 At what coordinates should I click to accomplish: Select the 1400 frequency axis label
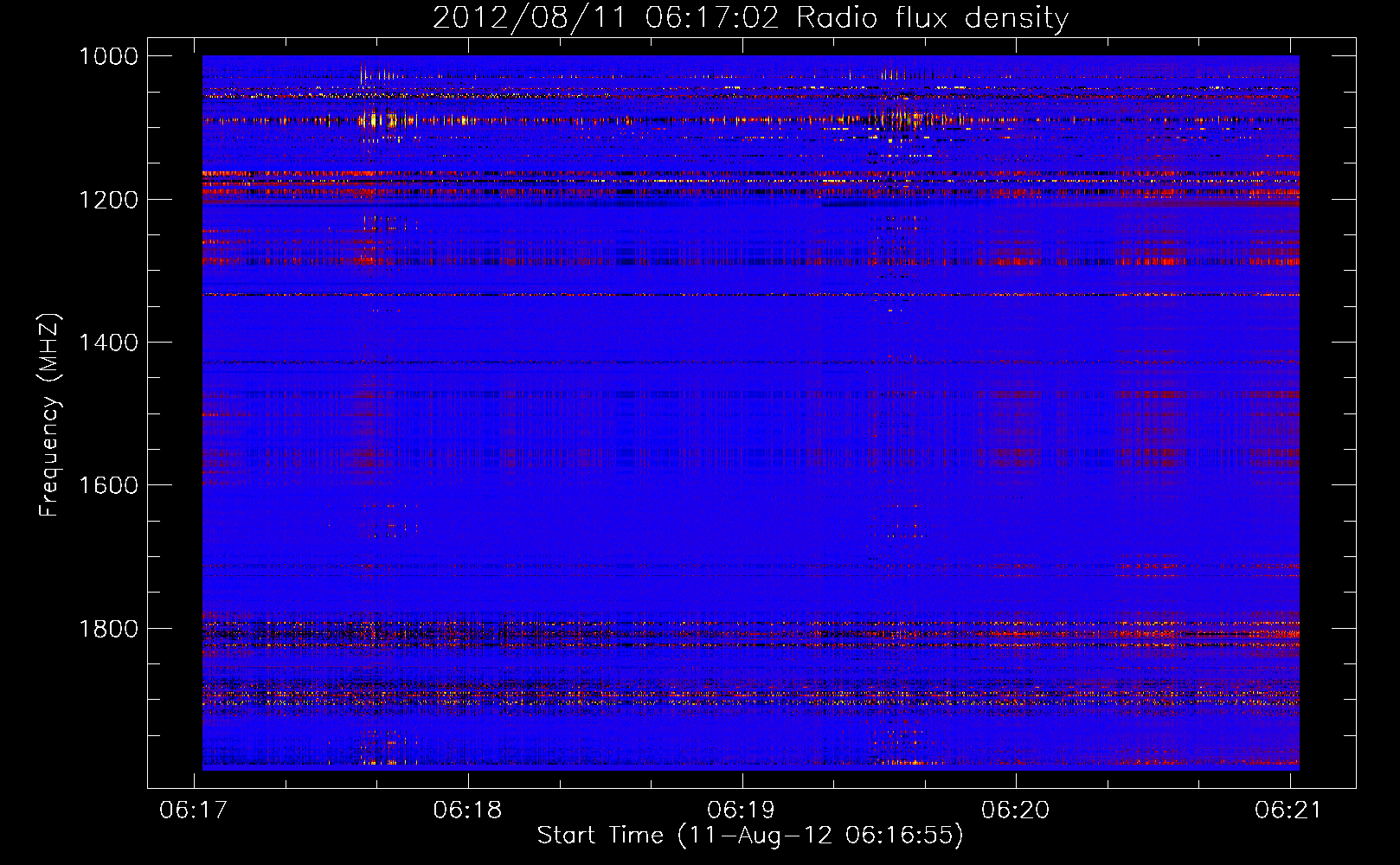[x=108, y=343]
